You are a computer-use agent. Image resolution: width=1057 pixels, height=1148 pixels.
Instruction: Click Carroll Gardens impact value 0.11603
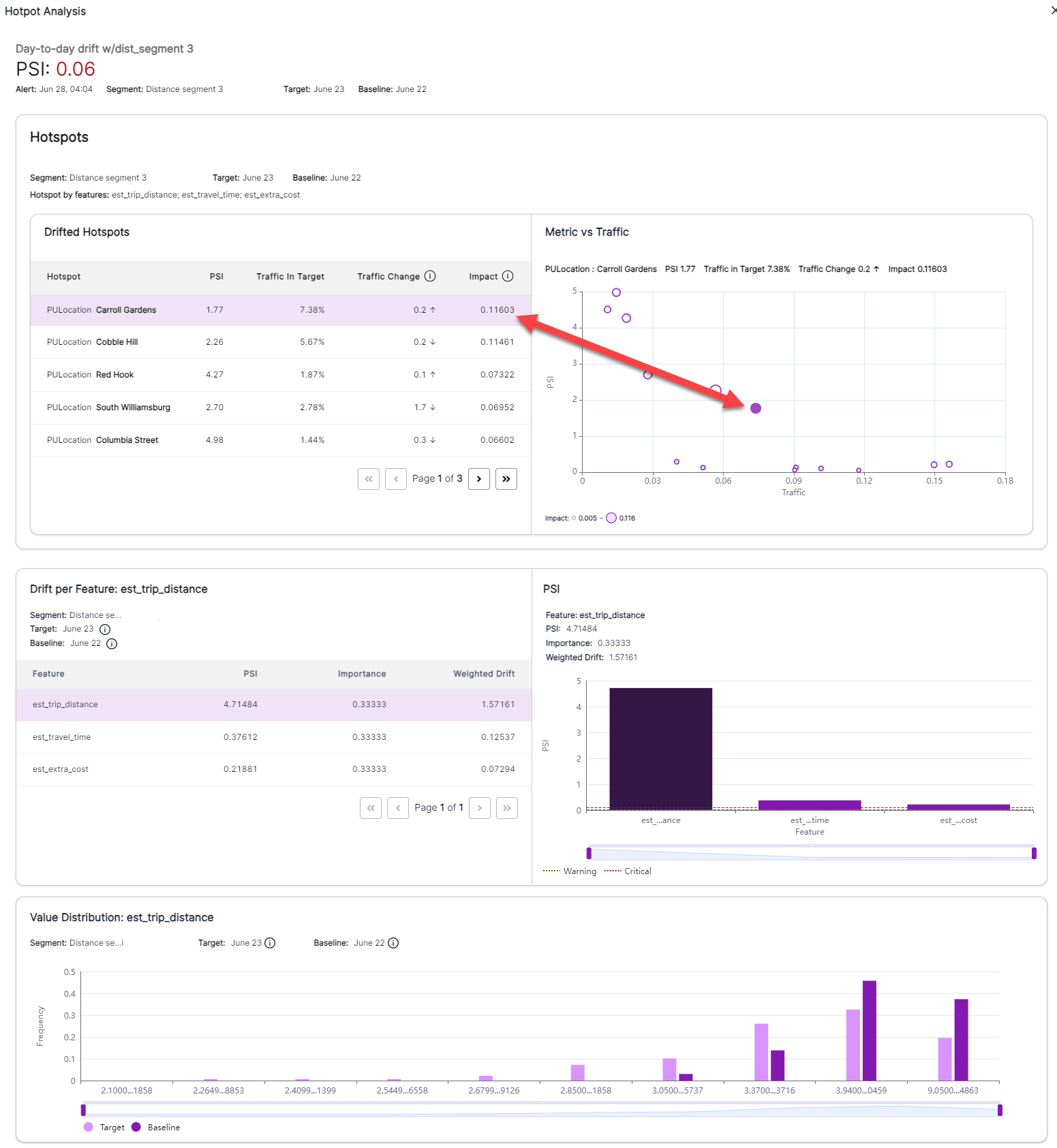tap(497, 310)
